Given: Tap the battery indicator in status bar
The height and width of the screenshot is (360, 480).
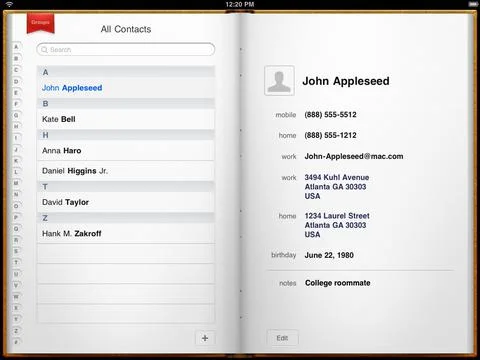Looking at the screenshot, I should point(473,4).
